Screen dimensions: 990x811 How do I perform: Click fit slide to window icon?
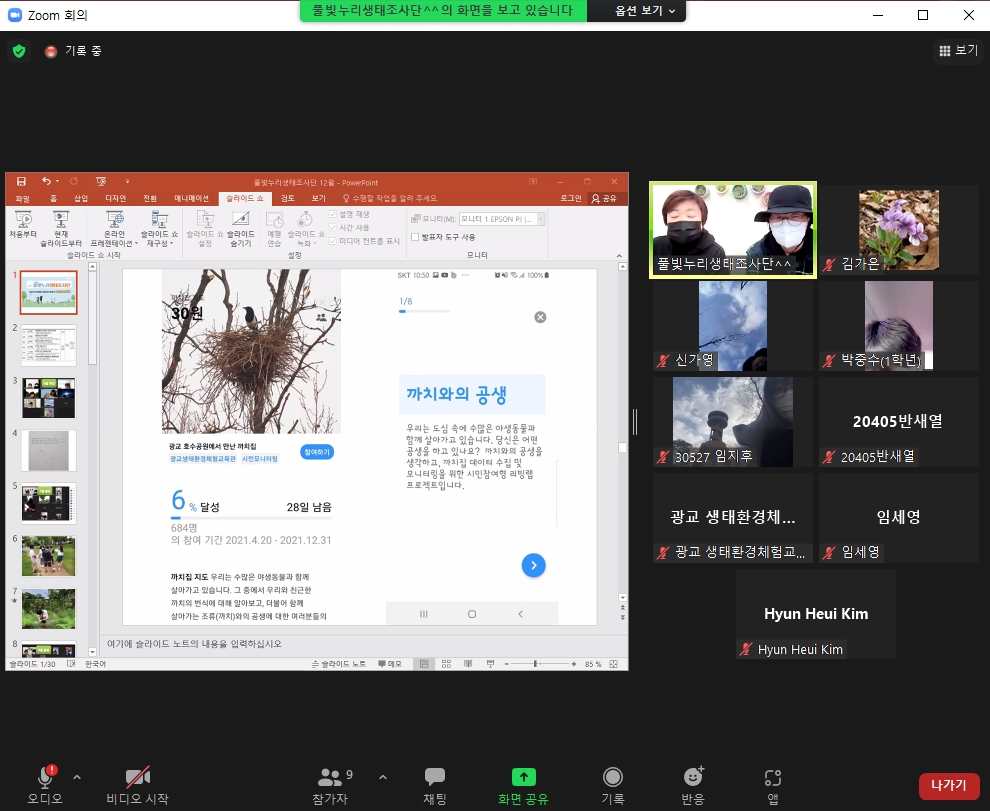pyautogui.click(x=614, y=664)
